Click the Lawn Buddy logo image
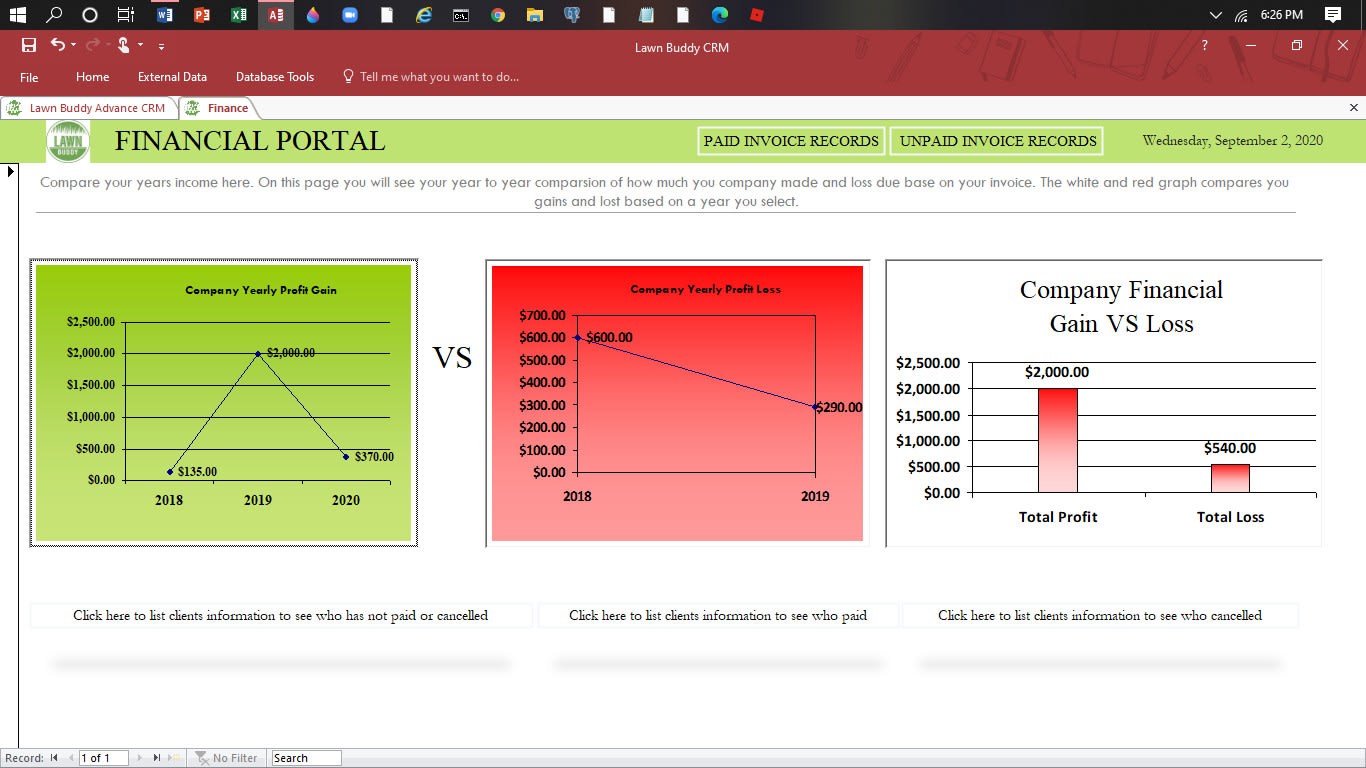This screenshot has height=768, width=1366. tap(68, 141)
